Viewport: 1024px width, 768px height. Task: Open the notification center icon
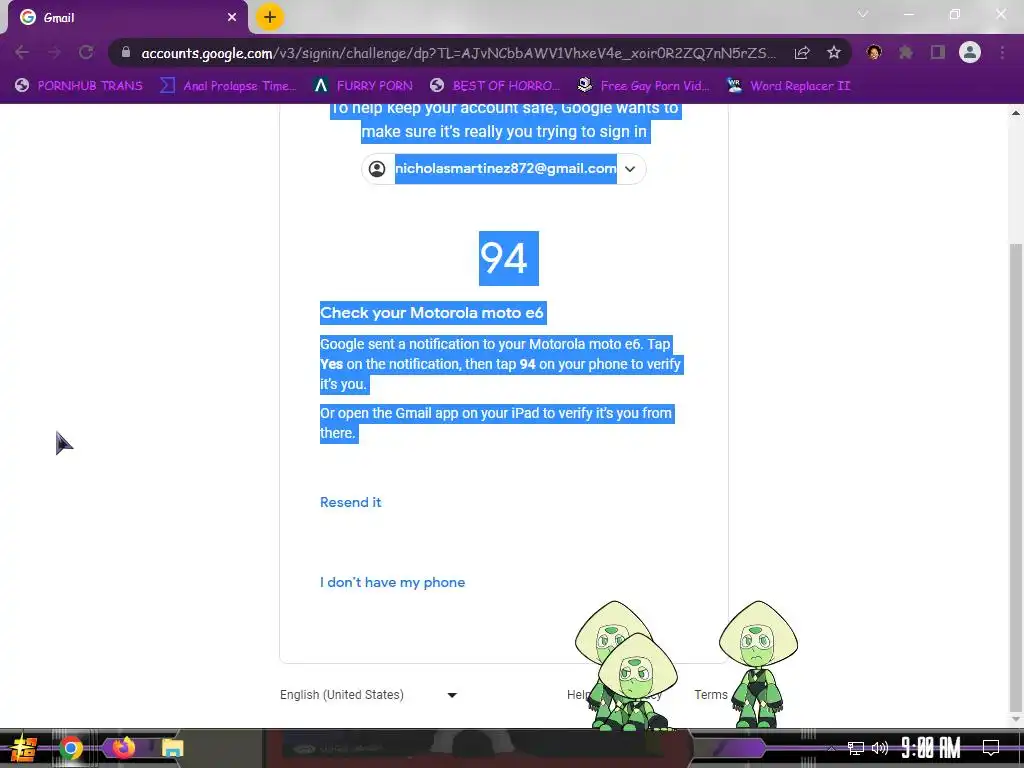[991, 748]
